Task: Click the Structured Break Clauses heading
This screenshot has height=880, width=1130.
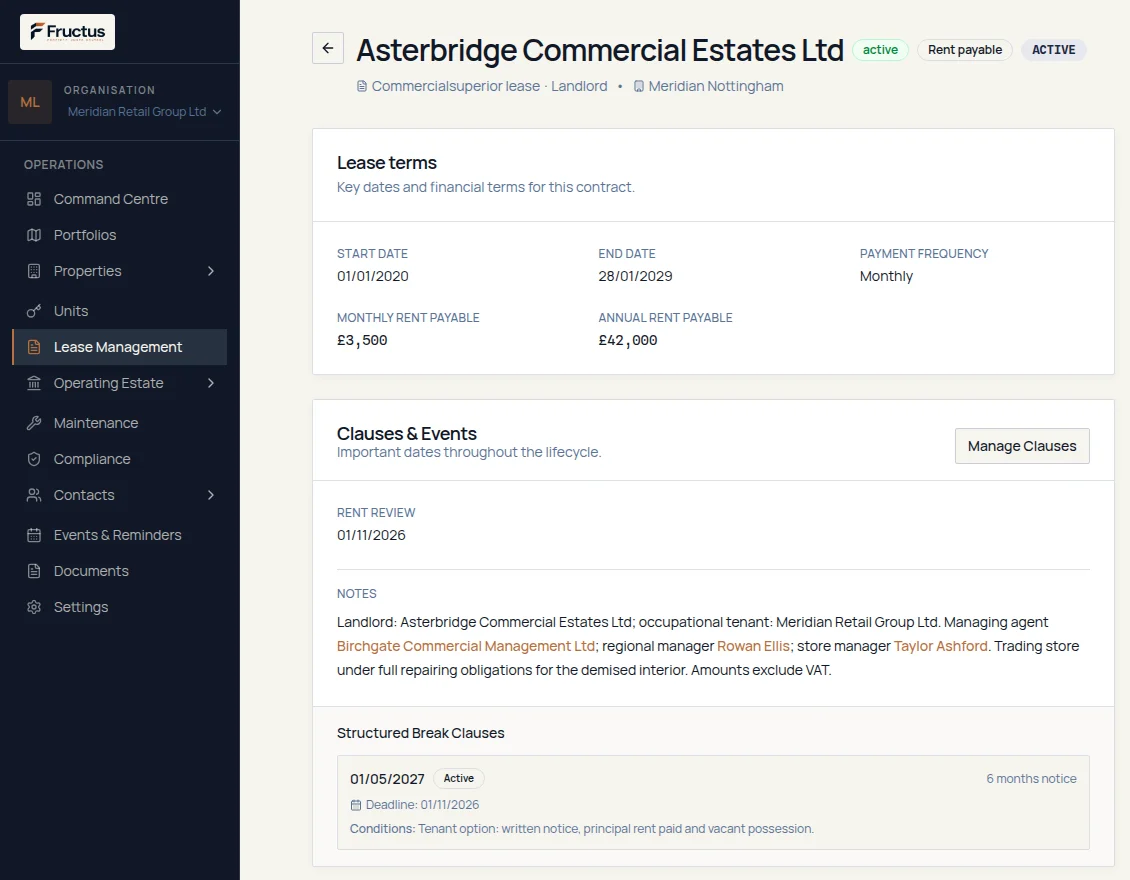Action: (x=420, y=733)
